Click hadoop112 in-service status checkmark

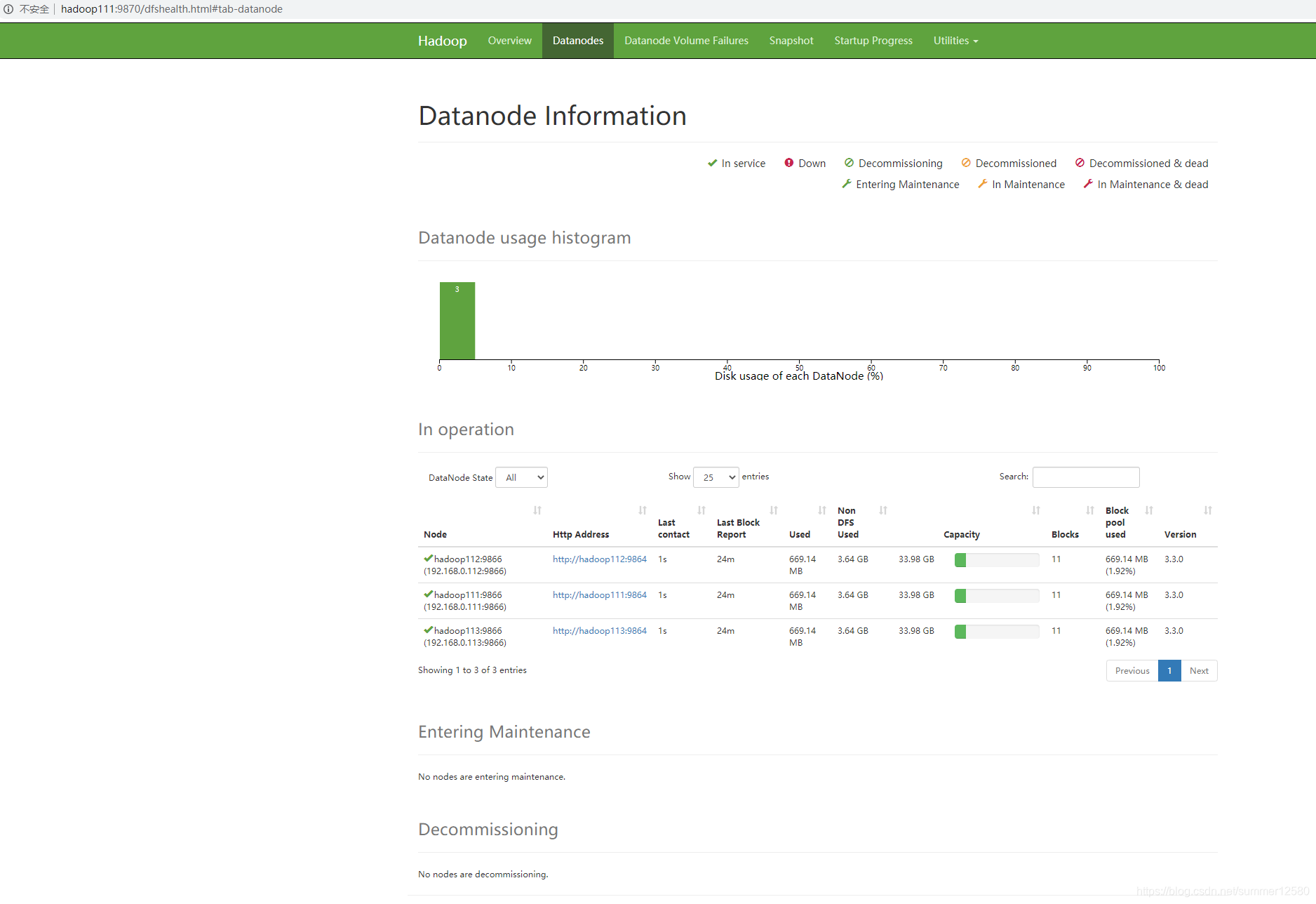pos(429,558)
